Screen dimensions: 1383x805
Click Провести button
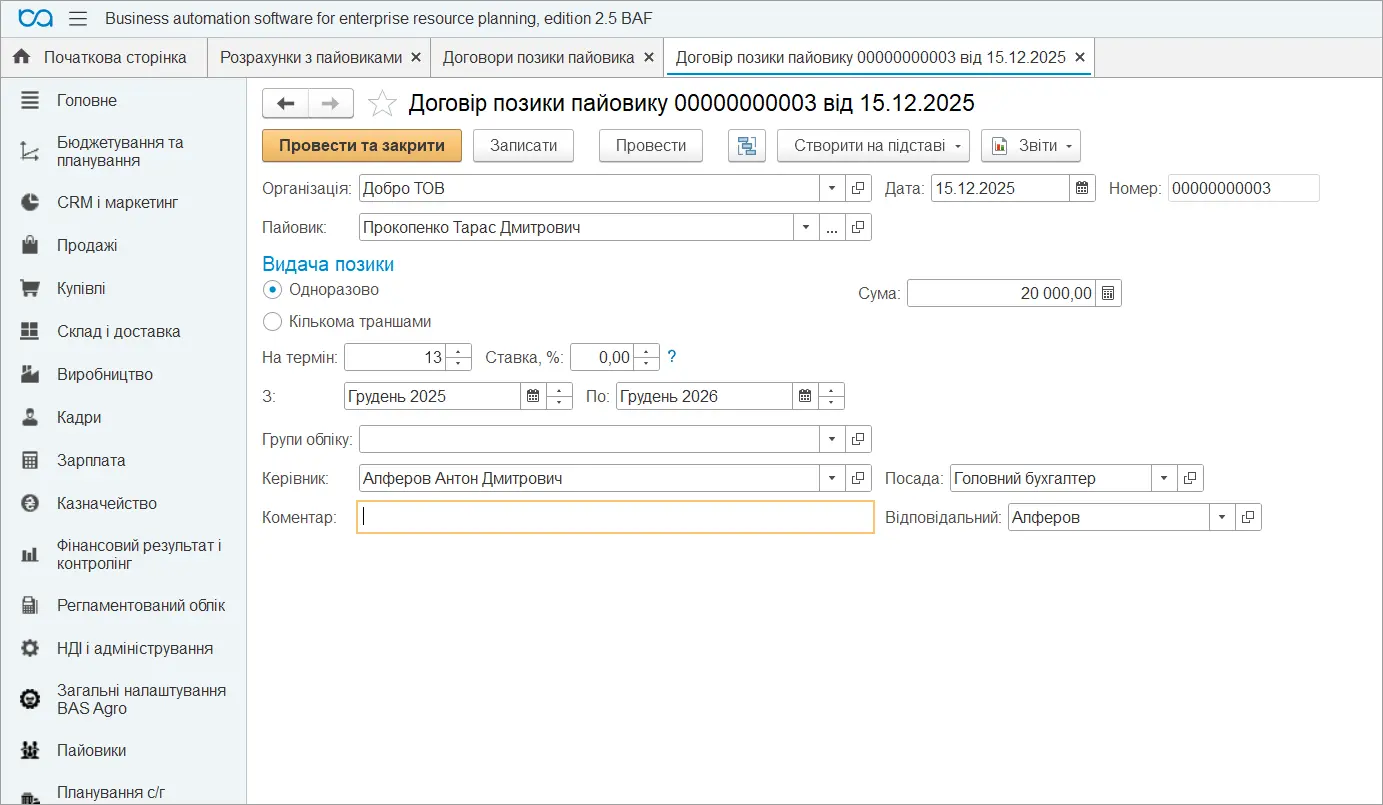tap(651, 145)
